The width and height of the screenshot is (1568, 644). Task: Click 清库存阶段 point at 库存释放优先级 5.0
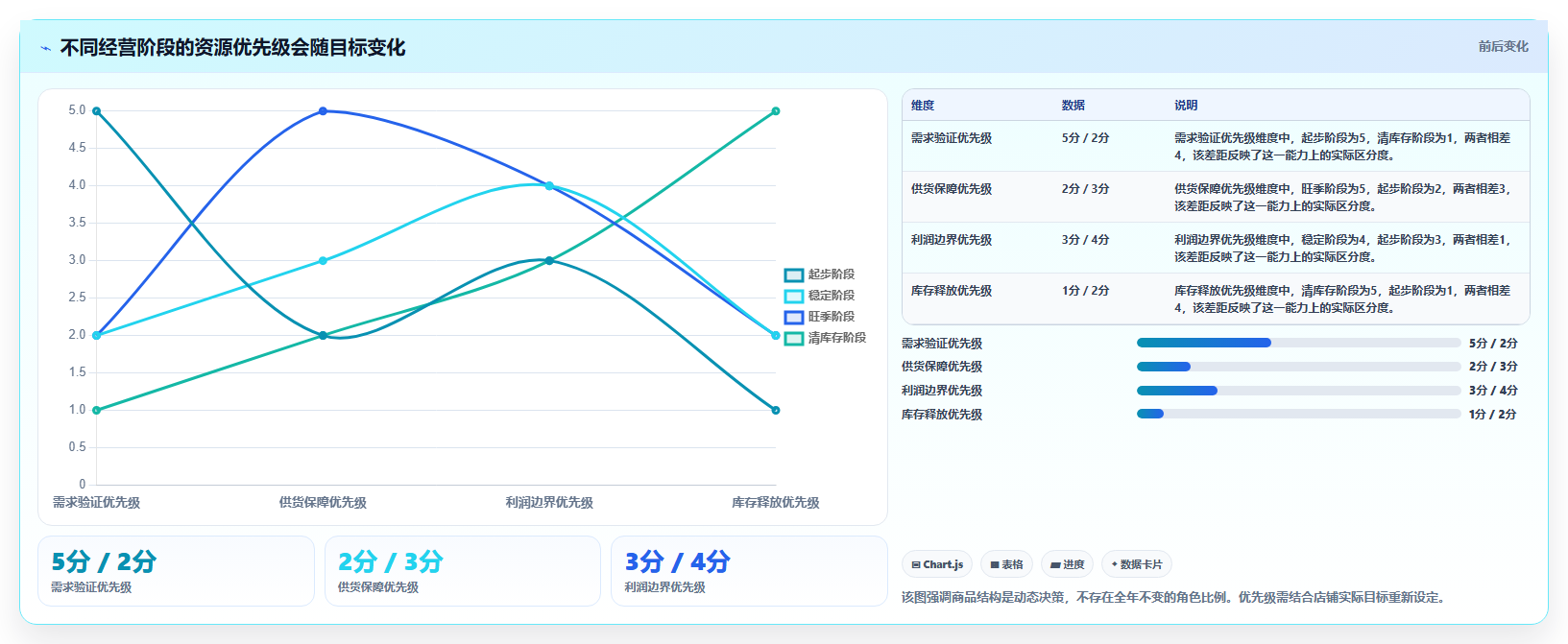pyautogui.click(x=776, y=111)
